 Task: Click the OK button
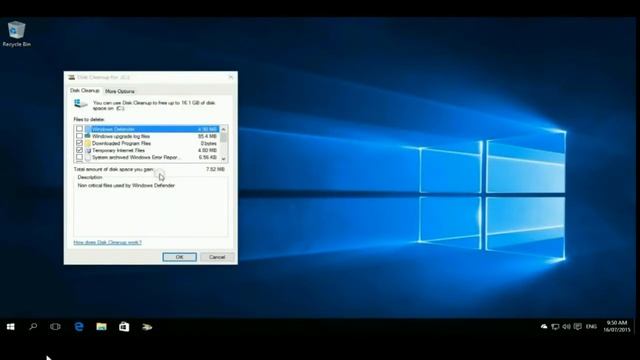pyautogui.click(x=180, y=257)
